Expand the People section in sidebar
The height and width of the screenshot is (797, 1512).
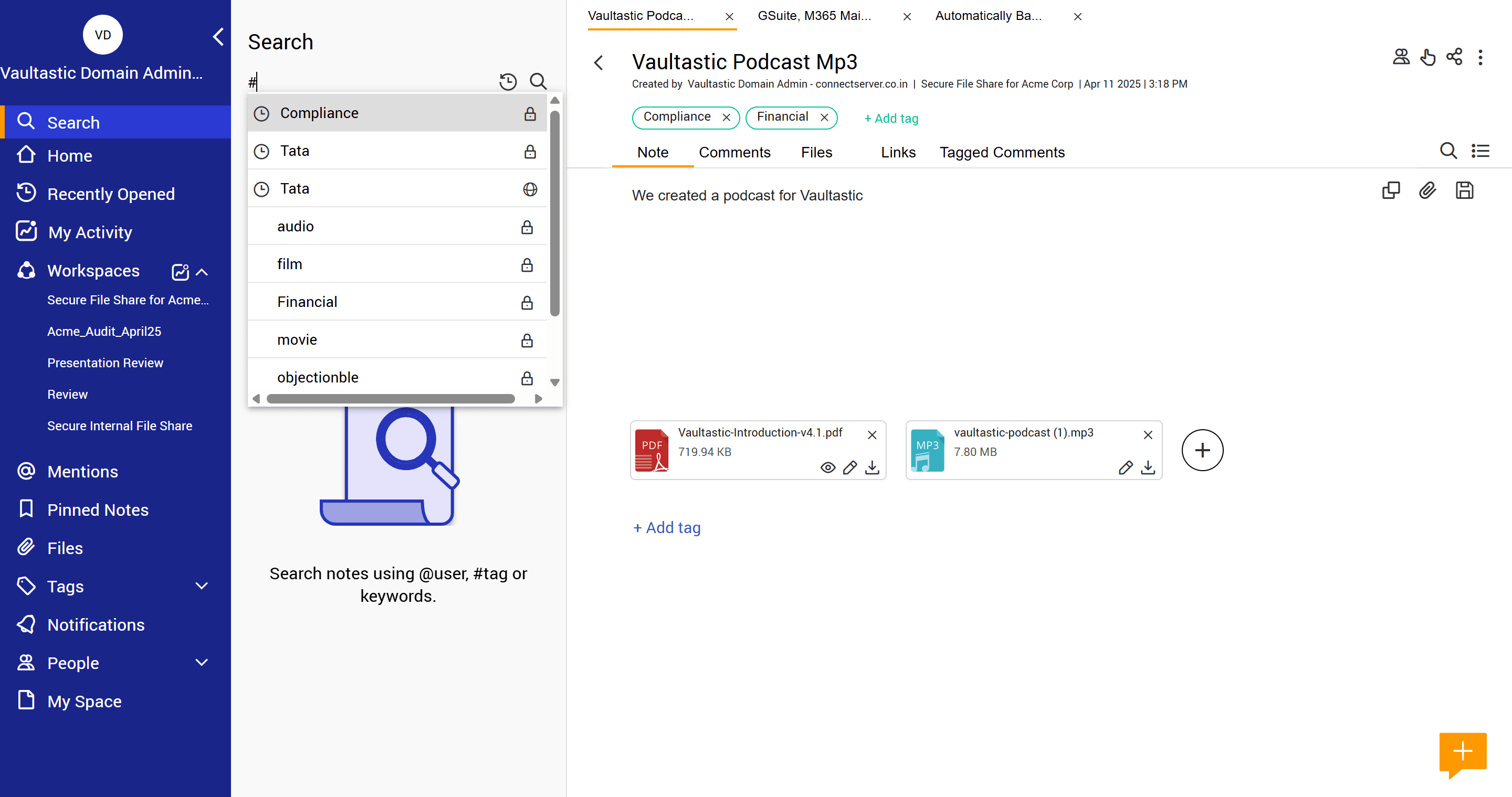click(201, 663)
